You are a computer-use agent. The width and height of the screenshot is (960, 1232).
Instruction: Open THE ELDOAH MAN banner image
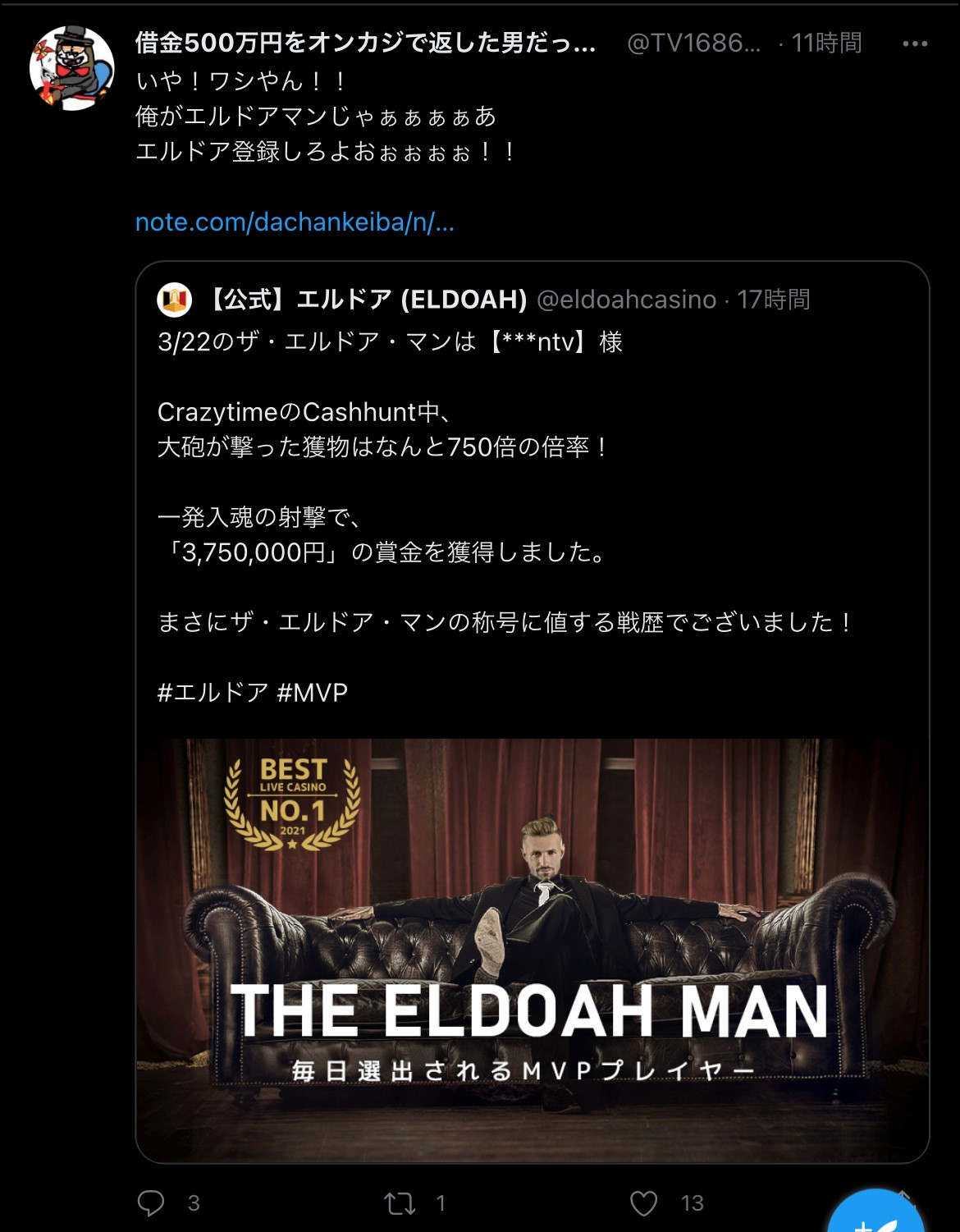(533, 950)
